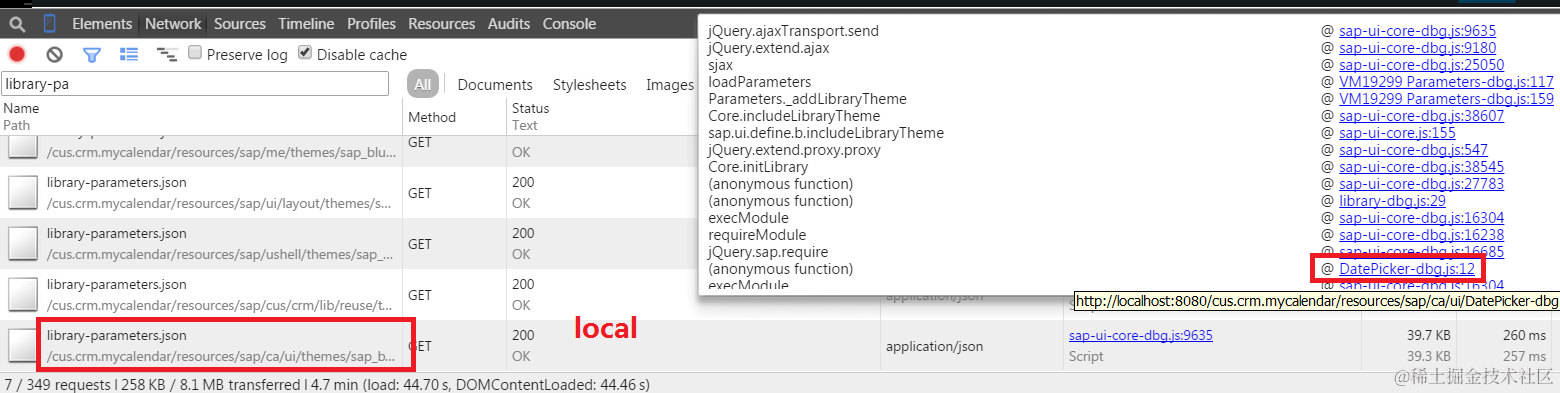Open sap-ui-core-dbg.js:547 link
The height and width of the screenshot is (393, 1560).
[1413, 150]
